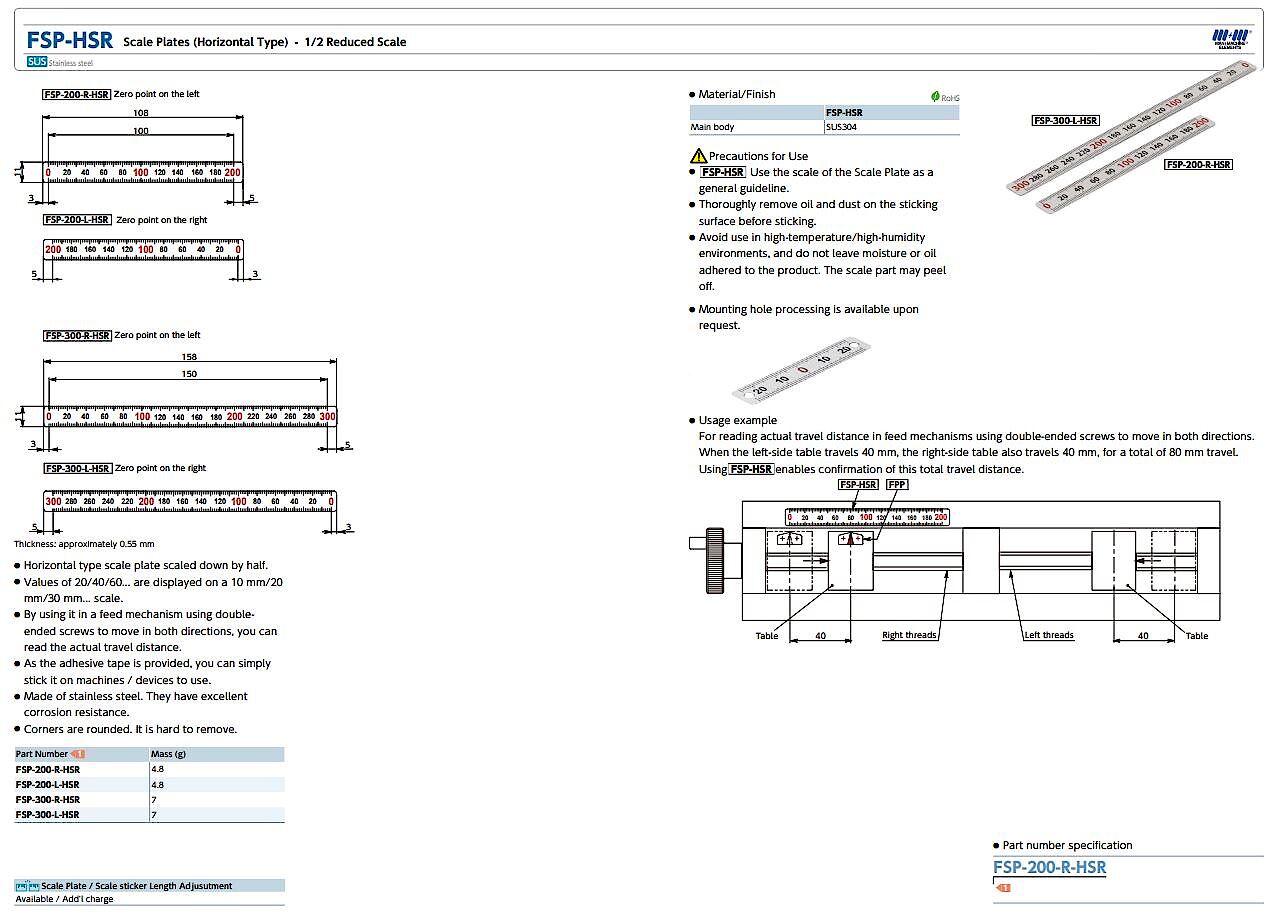The image size is (1274, 915).
Task: Click the 158 dimension value
Action: [190, 356]
